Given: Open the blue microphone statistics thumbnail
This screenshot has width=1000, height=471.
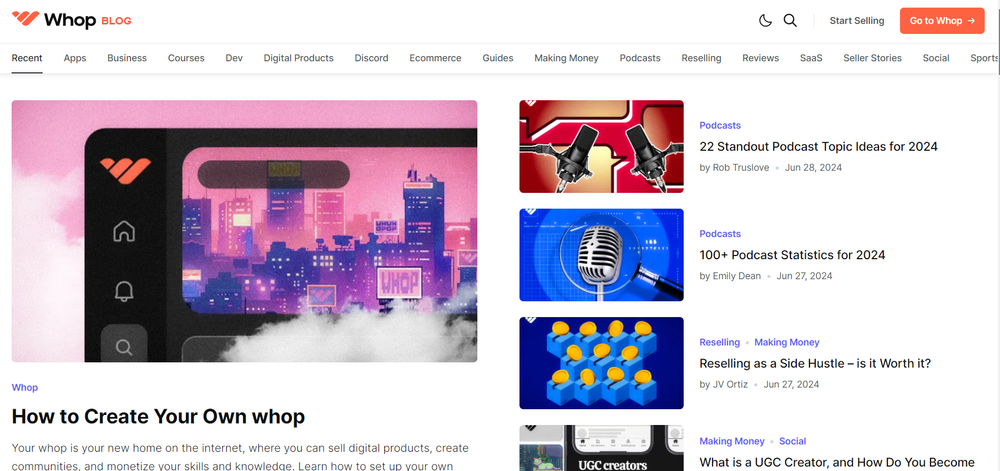Looking at the screenshot, I should [601, 254].
